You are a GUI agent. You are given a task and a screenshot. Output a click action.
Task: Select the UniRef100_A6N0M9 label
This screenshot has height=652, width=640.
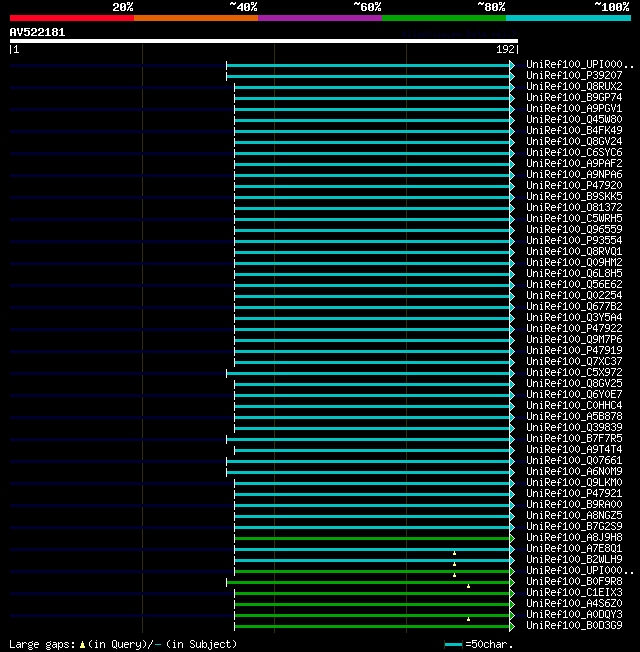click(x=574, y=472)
